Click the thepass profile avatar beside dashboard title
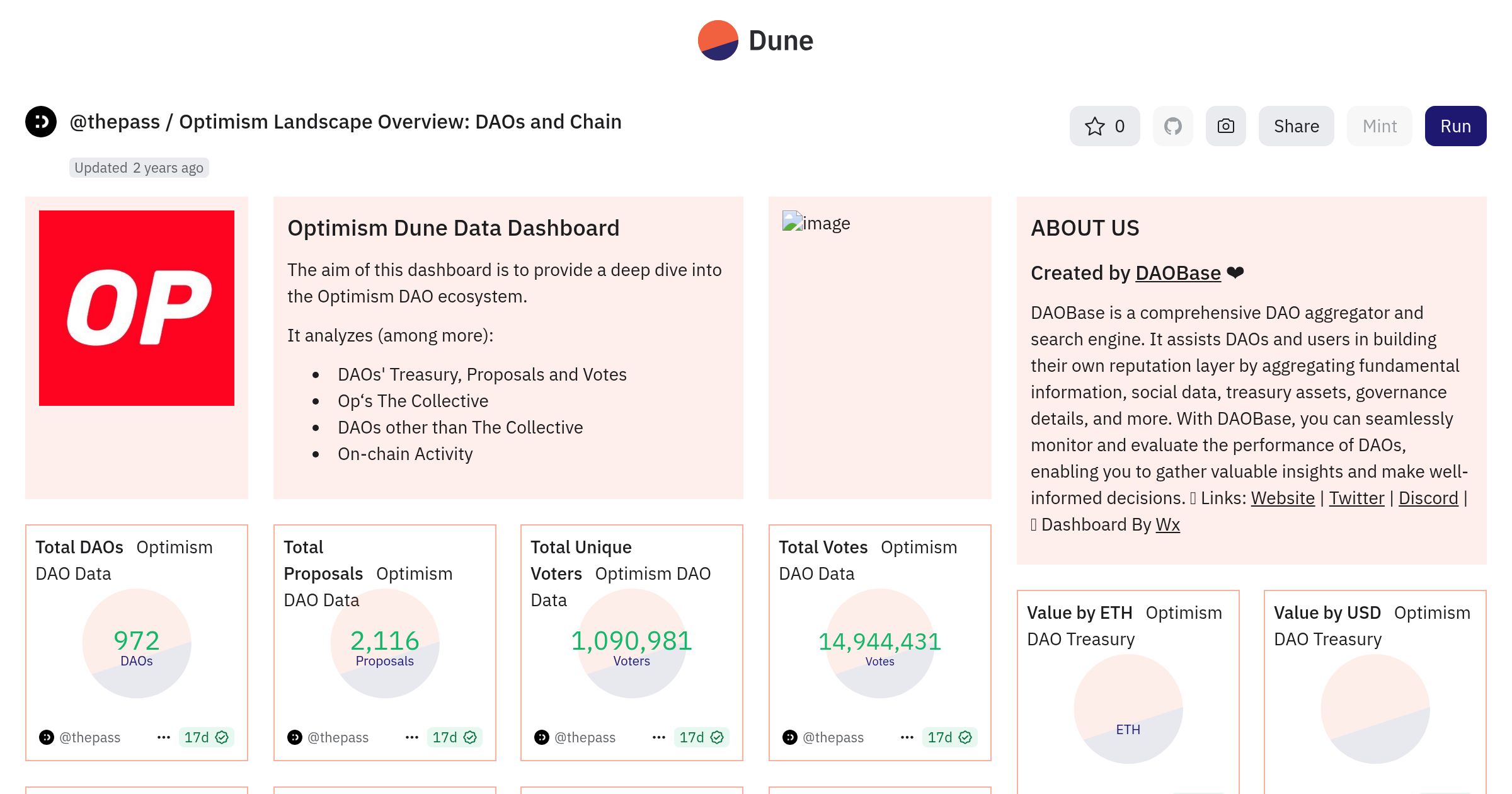 tap(41, 122)
